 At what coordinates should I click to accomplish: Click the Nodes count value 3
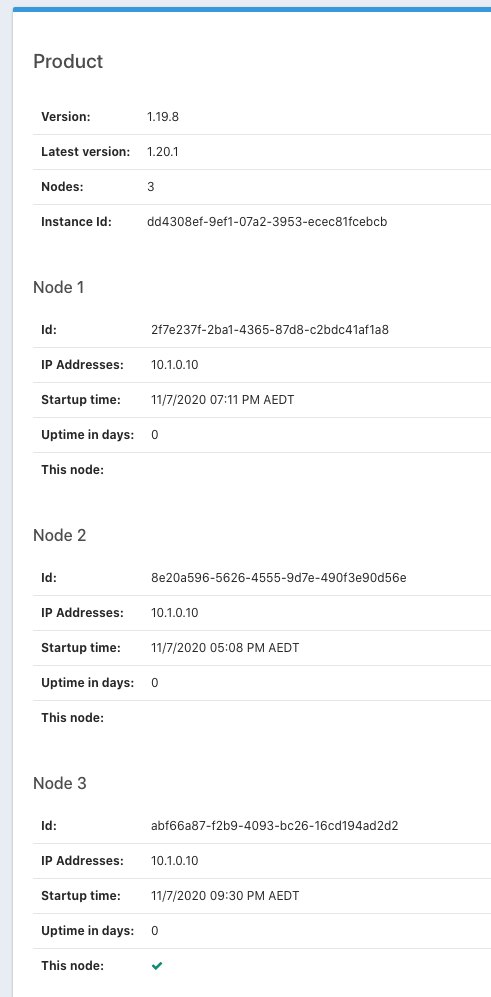(151, 187)
